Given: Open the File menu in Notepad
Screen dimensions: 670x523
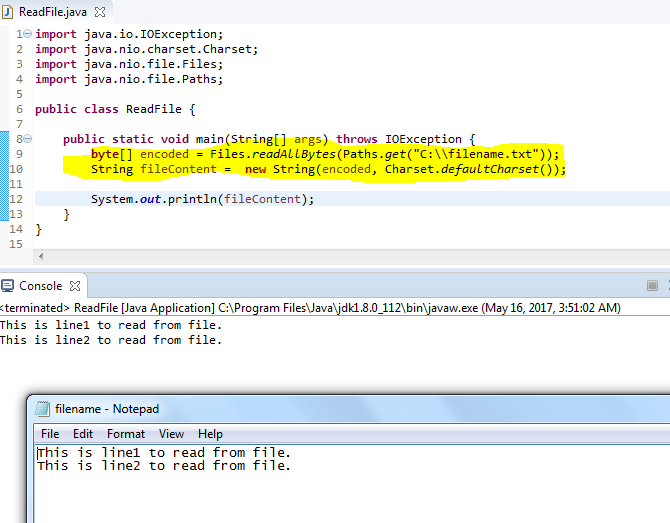Looking at the screenshot, I should (50, 434).
